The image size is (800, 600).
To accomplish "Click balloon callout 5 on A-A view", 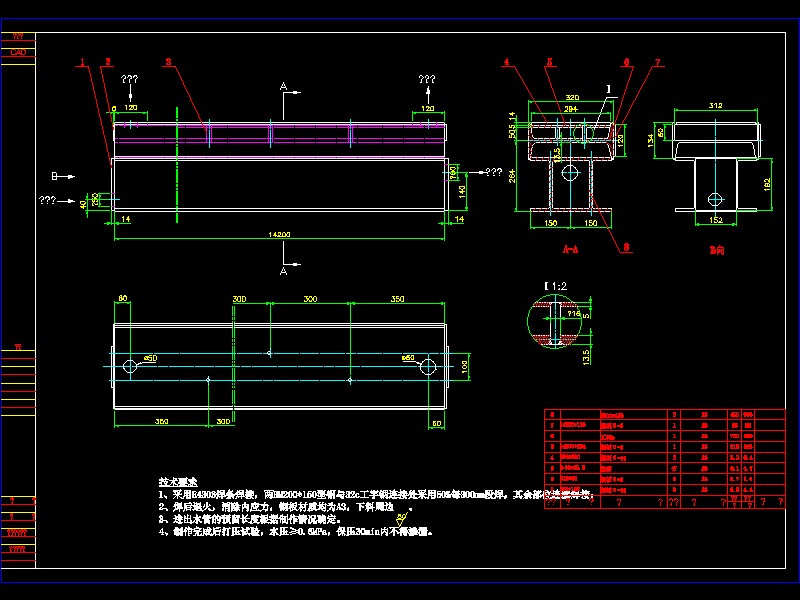I will [x=548, y=62].
